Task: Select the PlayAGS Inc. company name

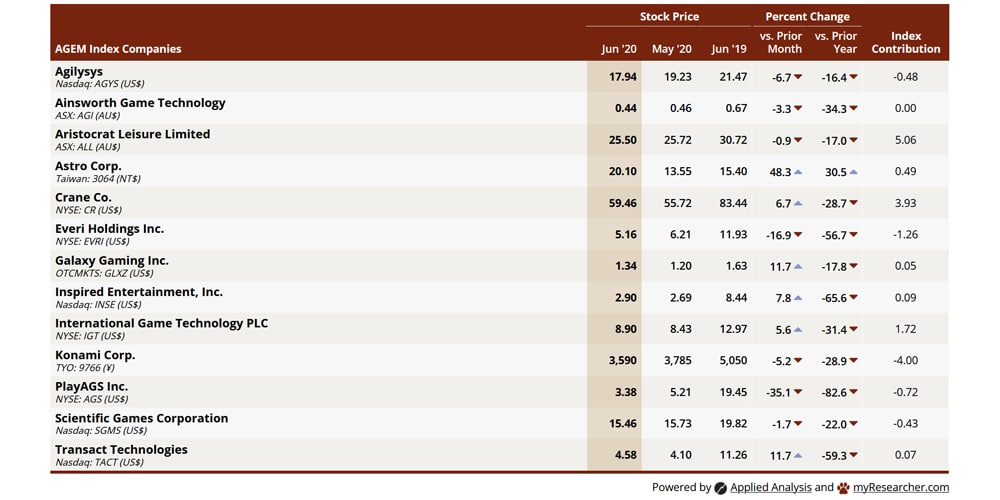Action: coord(91,386)
